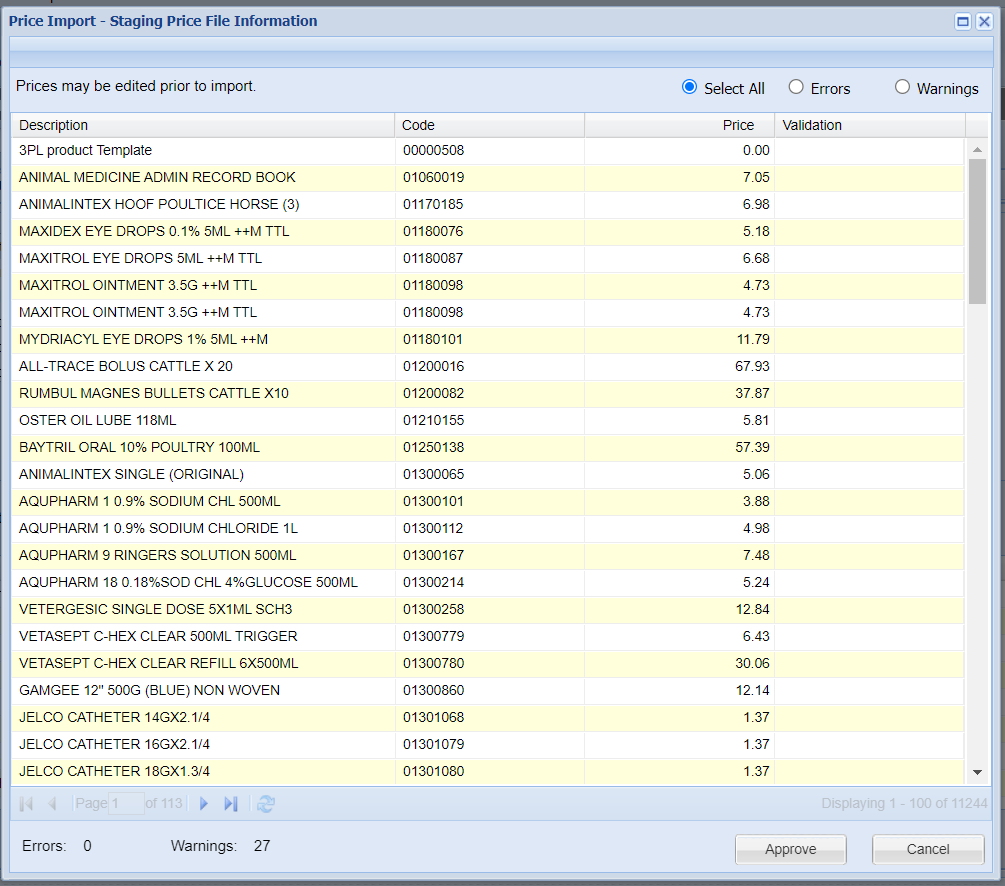Sort by Description column header

[203, 125]
